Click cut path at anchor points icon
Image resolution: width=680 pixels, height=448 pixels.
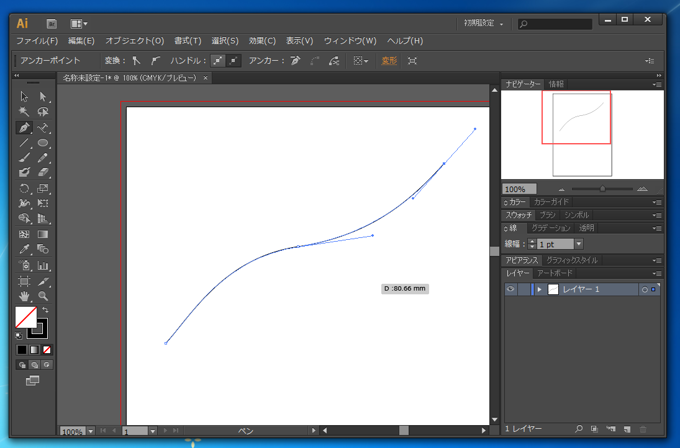333,61
